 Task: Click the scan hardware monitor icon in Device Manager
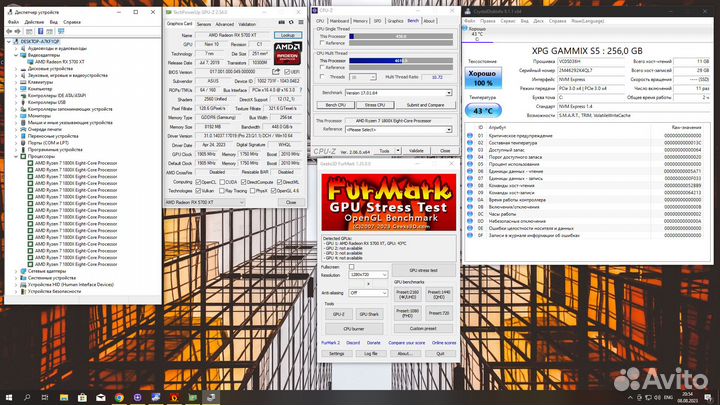[61, 31]
